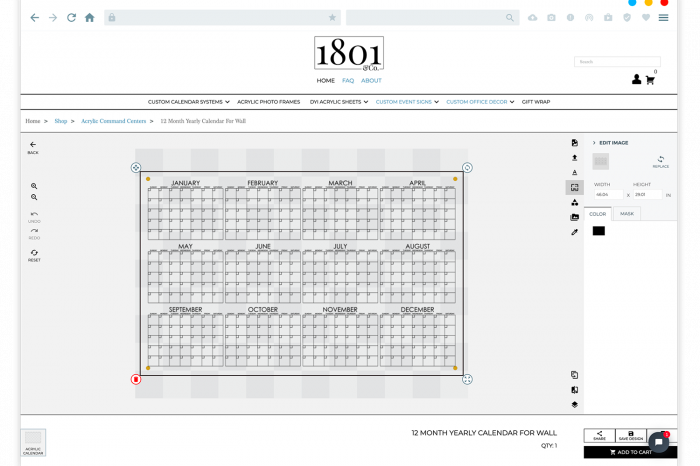Open the browser hamburger menu
700x466 pixels.
(663, 17)
